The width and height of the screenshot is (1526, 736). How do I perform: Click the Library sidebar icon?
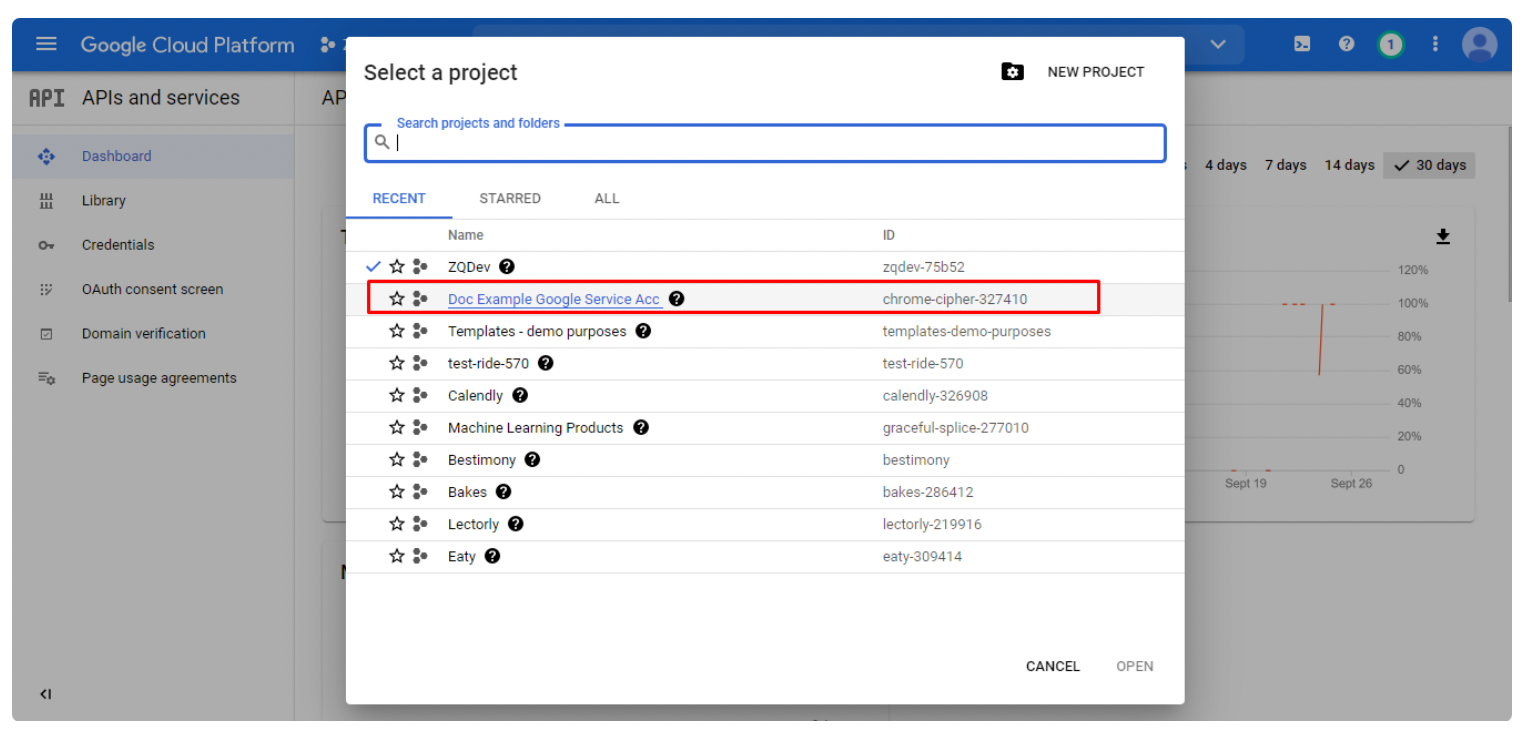(x=46, y=201)
